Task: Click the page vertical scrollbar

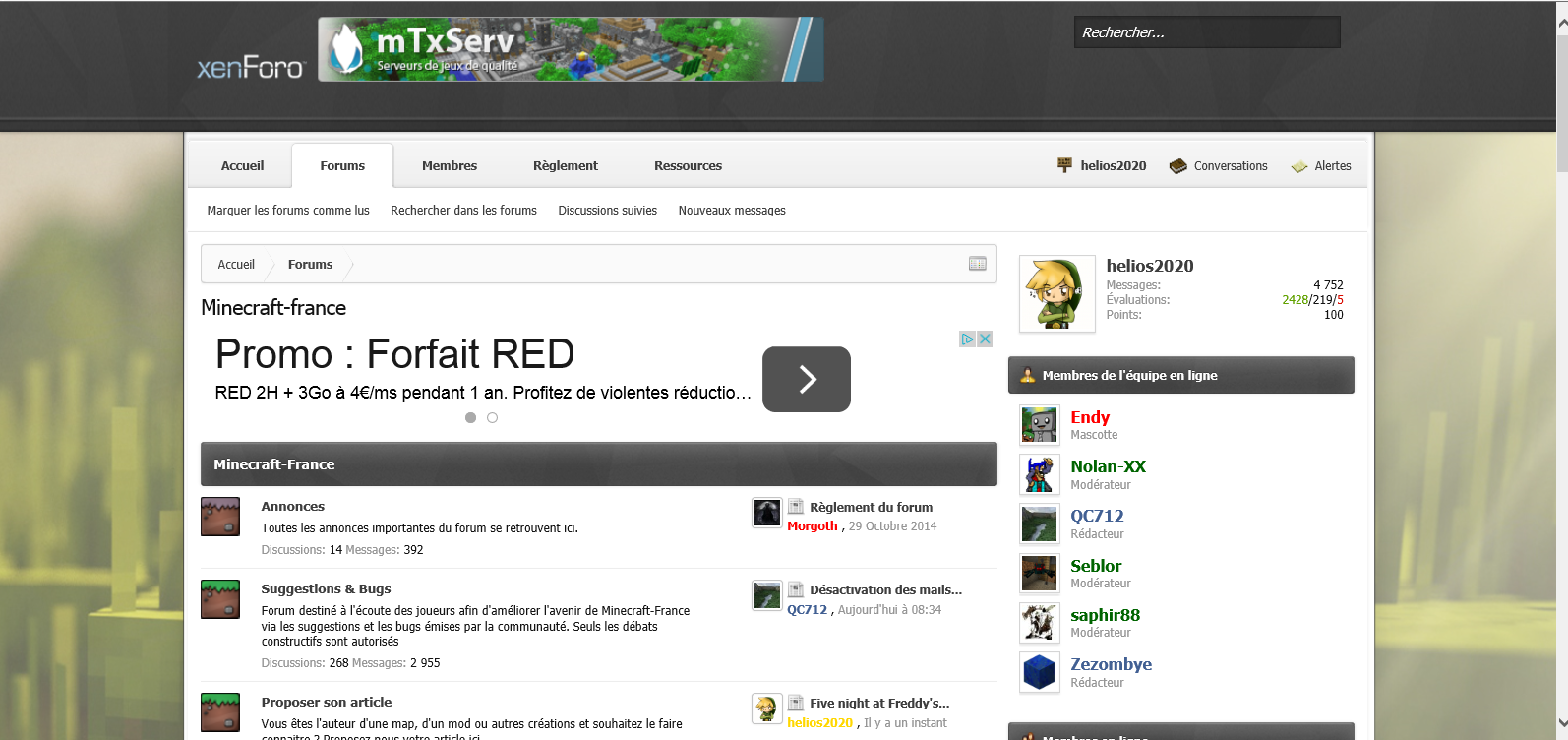Action: 1561,394
